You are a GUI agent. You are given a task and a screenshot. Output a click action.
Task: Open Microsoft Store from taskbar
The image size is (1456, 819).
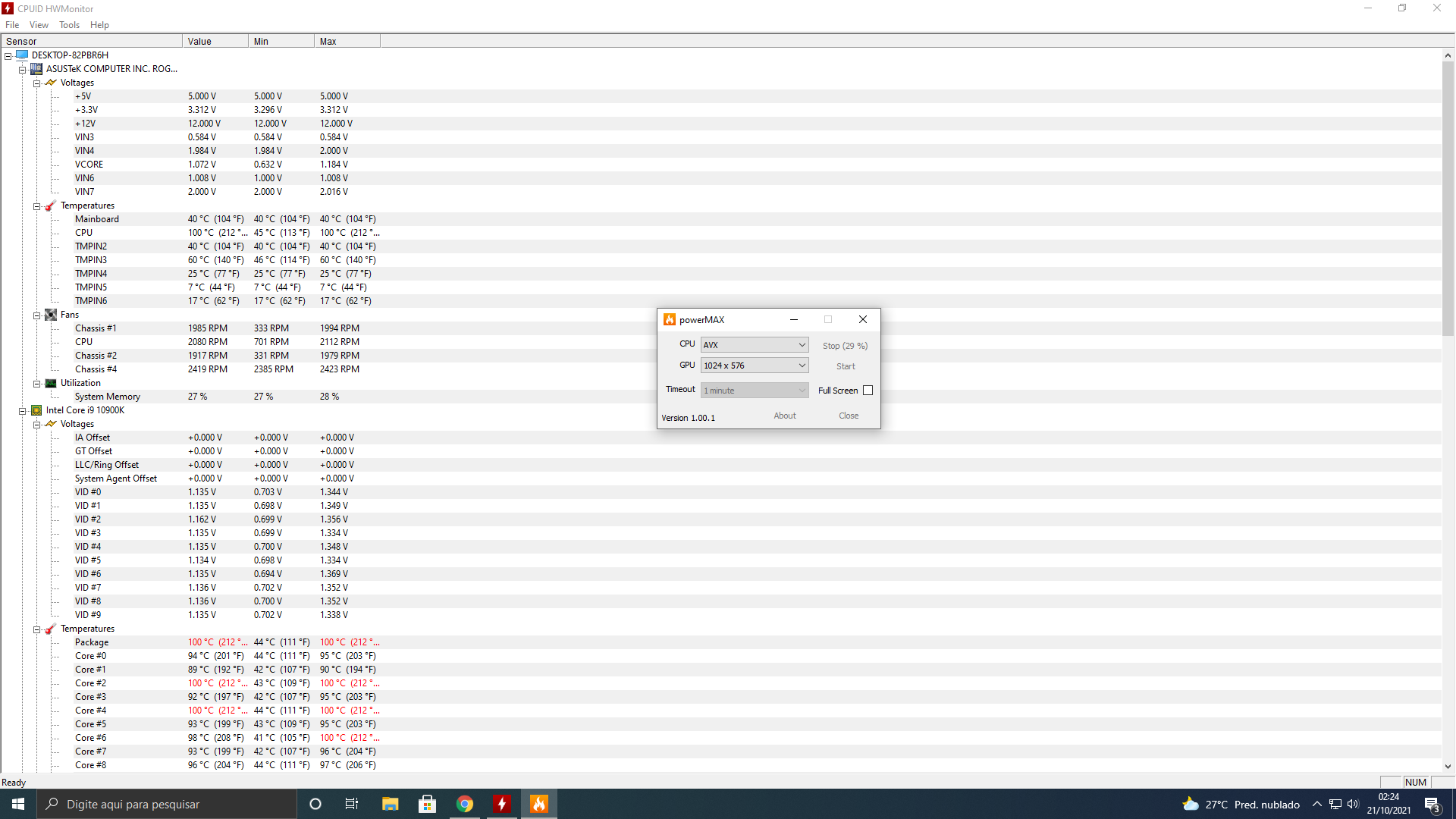(427, 804)
